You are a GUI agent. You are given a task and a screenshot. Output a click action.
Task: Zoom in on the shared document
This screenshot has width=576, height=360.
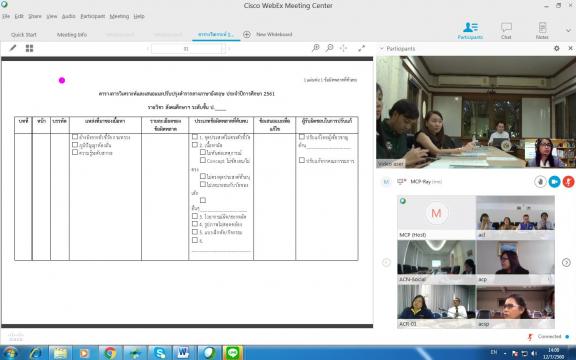(x=316, y=48)
